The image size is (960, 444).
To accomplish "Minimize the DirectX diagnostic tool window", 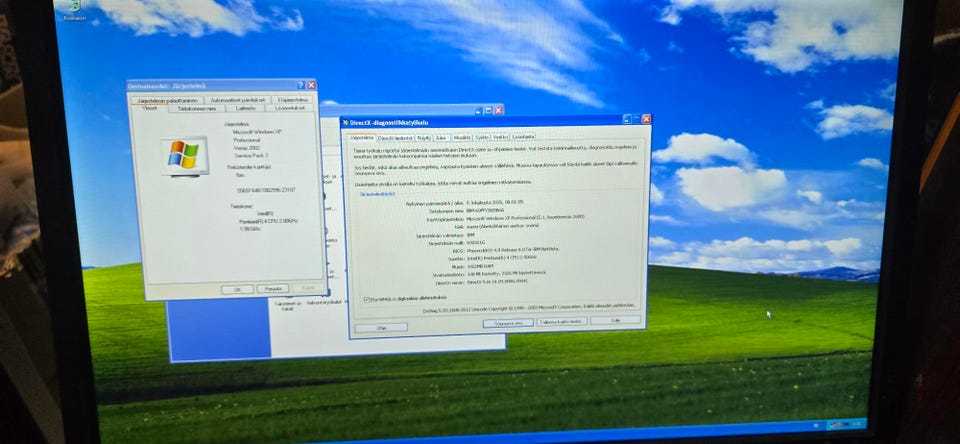I will point(626,120).
